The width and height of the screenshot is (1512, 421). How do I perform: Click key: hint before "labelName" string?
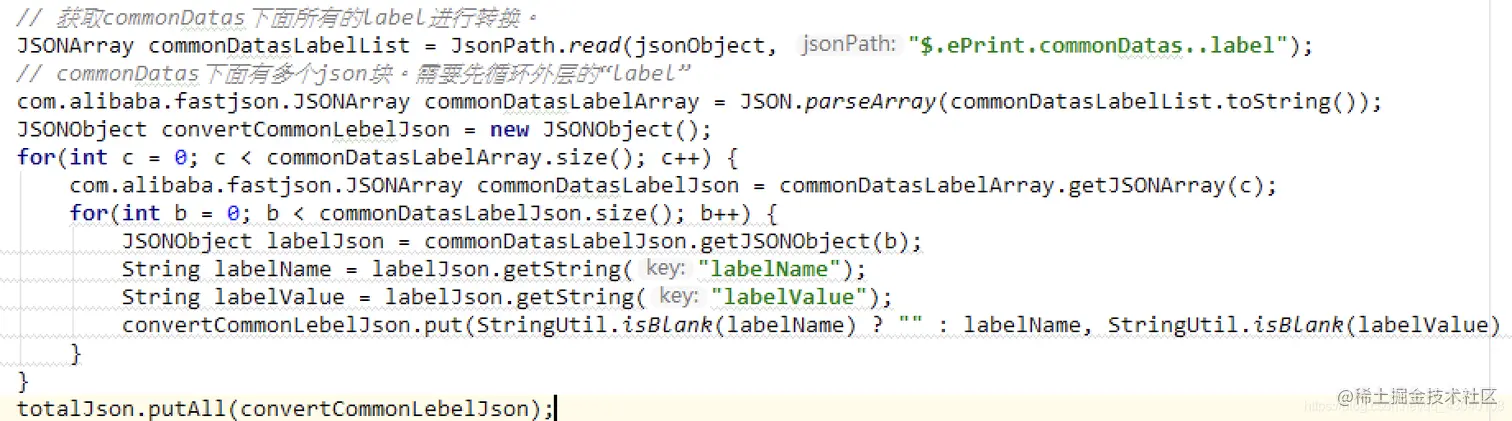(x=663, y=268)
